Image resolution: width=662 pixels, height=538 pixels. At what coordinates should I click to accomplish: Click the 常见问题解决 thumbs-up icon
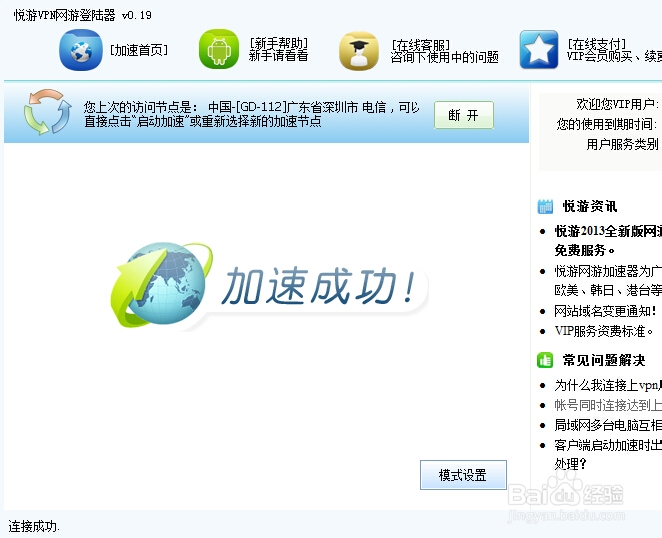pyautogui.click(x=545, y=360)
